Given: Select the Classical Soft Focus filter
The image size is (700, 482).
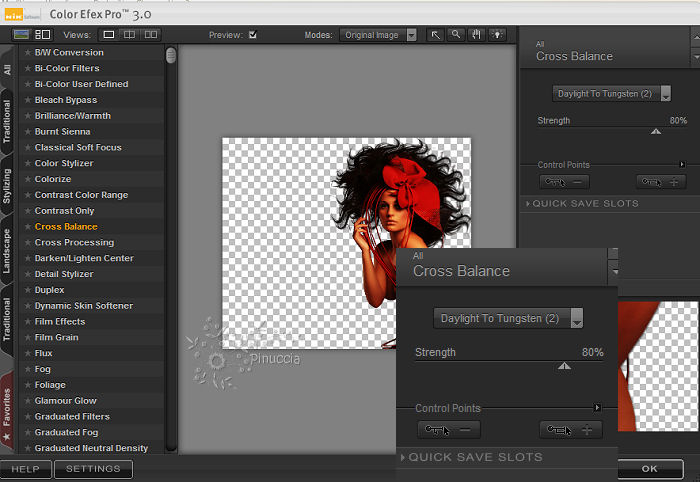Looking at the screenshot, I should [x=78, y=147].
